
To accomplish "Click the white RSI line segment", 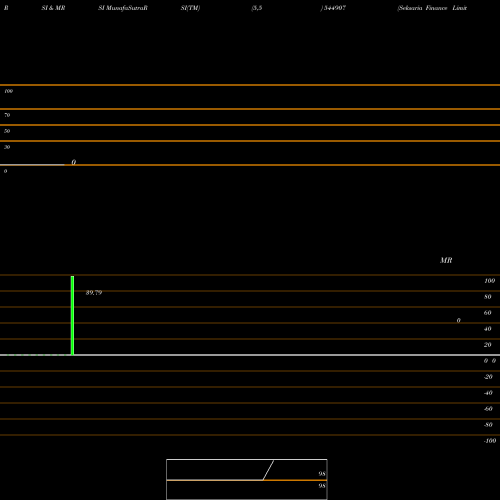I will [x=32, y=165].
